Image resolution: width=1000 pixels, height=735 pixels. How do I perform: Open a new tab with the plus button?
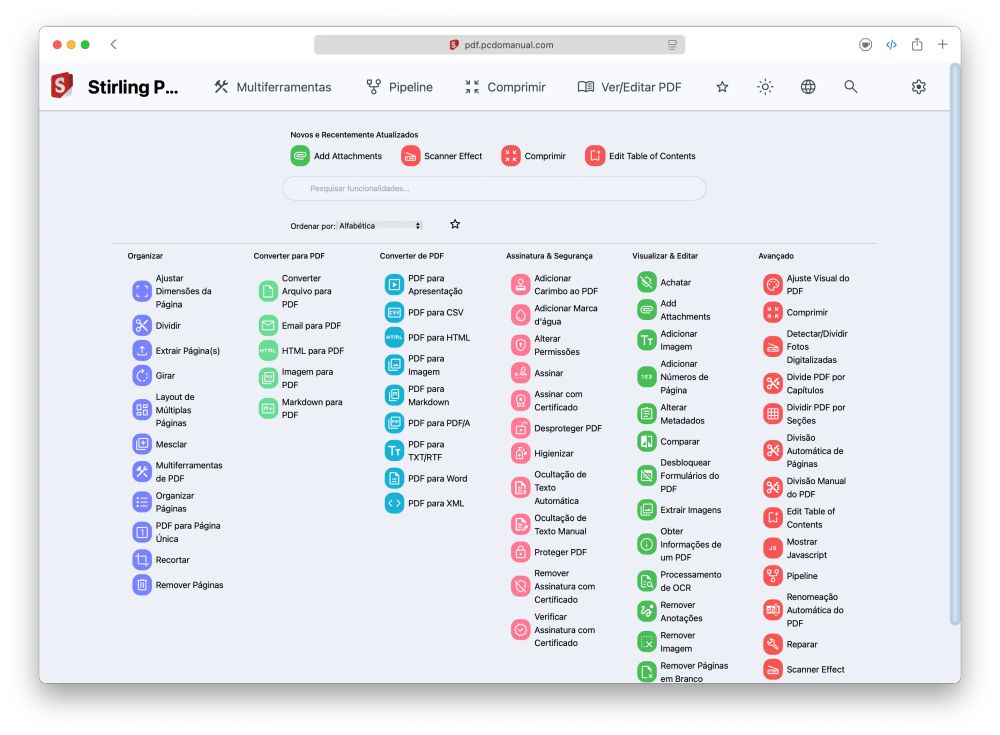point(942,44)
